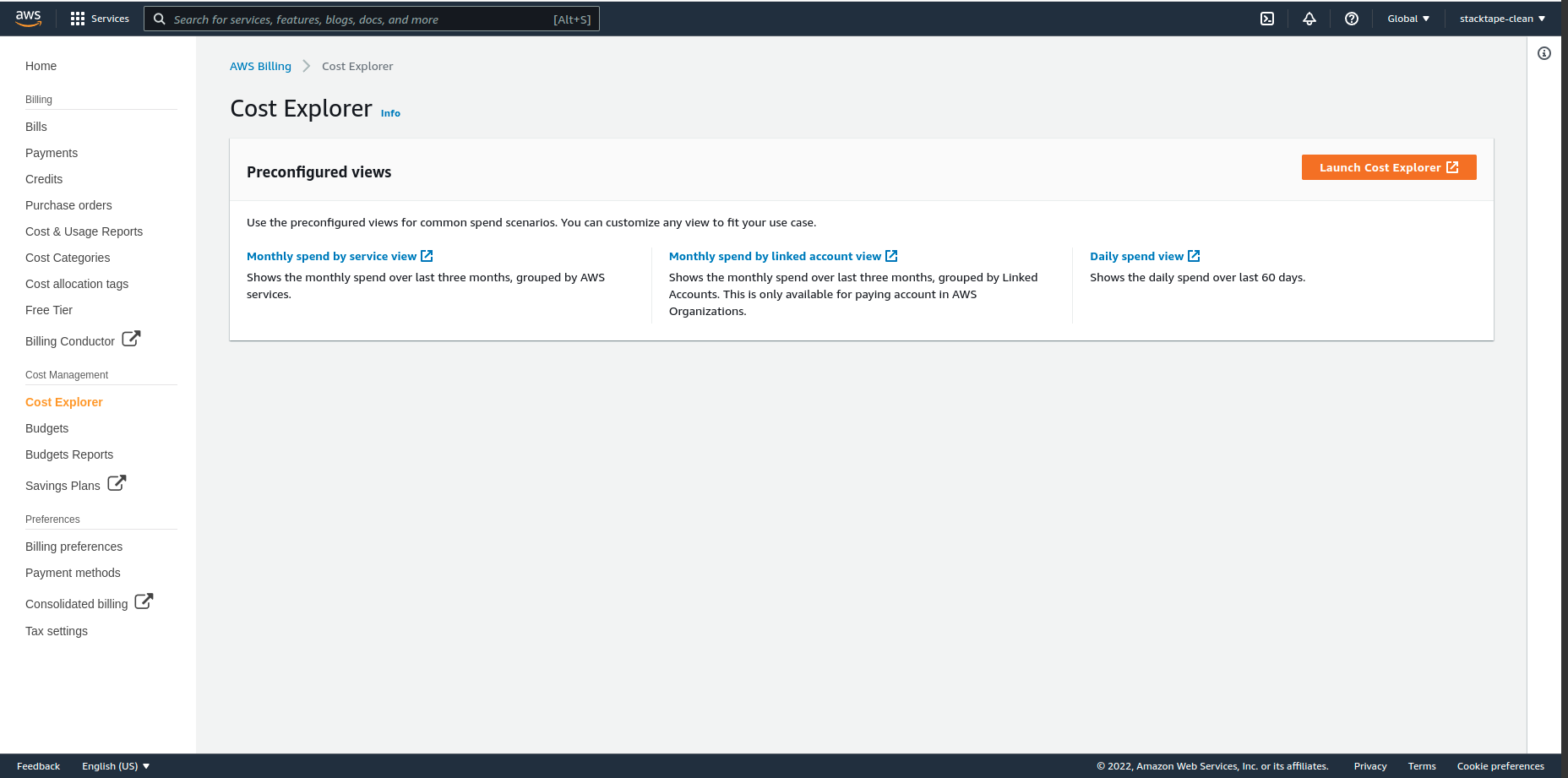The height and width of the screenshot is (778, 1568).
Task: Open Cost allocation tags
Action: pyautogui.click(x=77, y=284)
